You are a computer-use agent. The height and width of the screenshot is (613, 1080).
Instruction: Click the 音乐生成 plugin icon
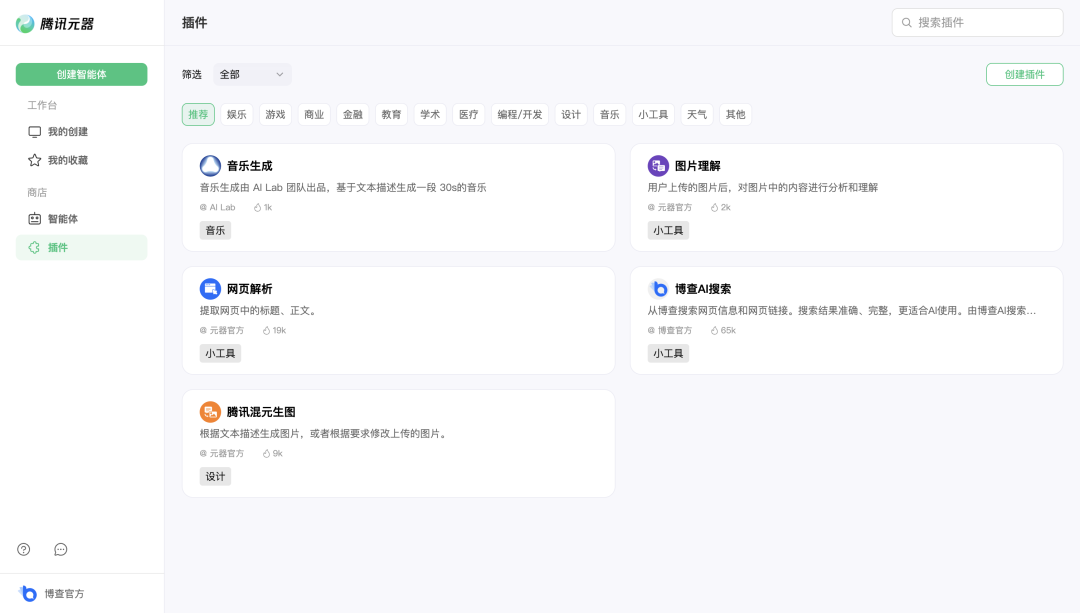tap(210, 166)
